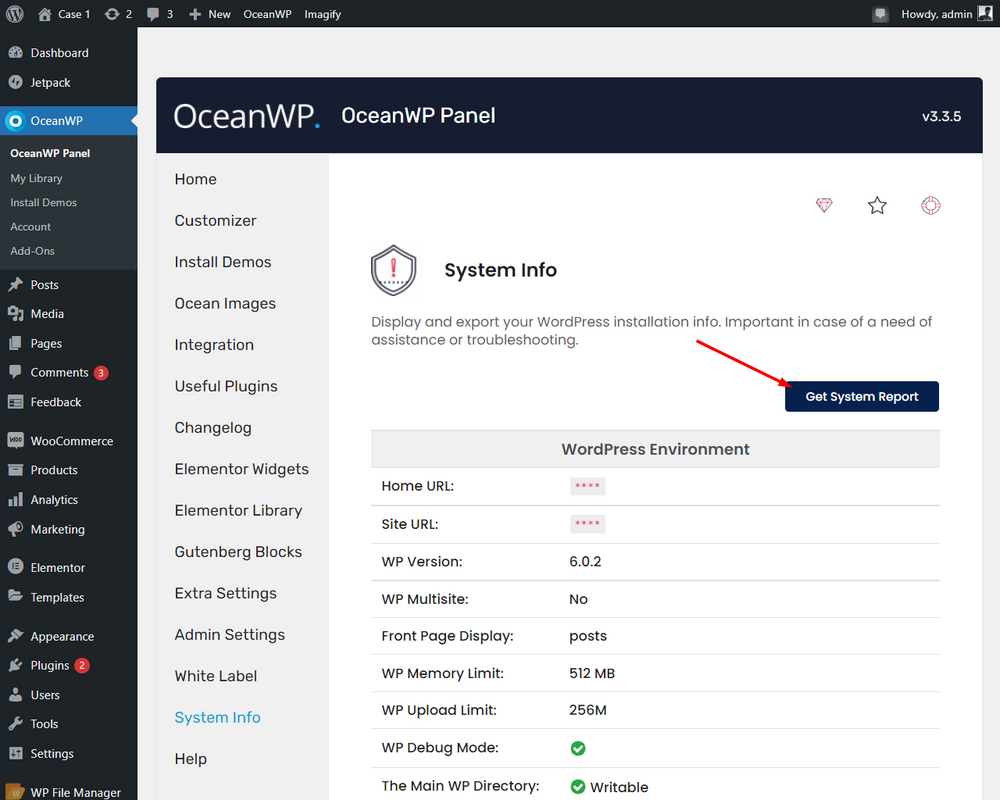This screenshot has width=1000, height=800.
Task: Open Install Demos sidebar submenu link
Action: click(x=43, y=202)
